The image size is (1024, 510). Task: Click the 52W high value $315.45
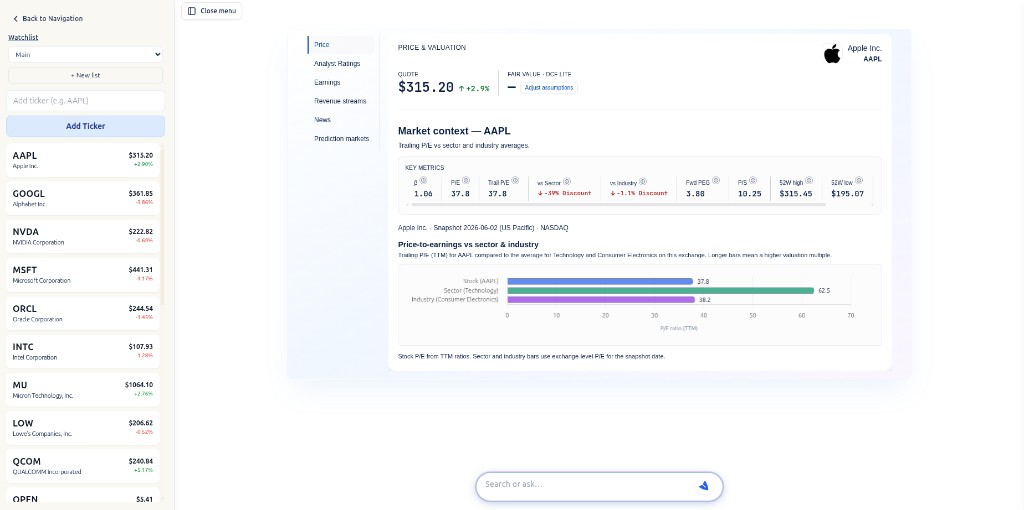[x=795, y=194]
